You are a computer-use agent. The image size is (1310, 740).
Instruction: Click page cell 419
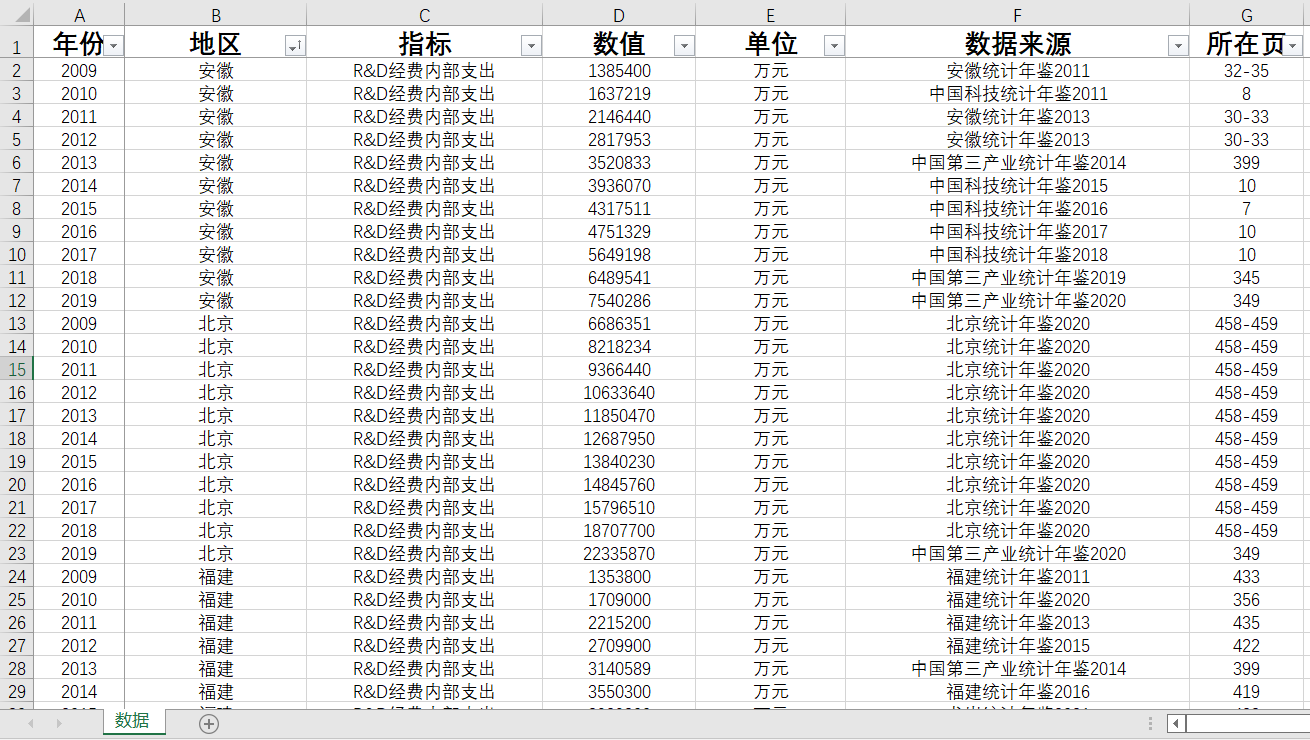pyautogui.click(x=1247, y=692)
